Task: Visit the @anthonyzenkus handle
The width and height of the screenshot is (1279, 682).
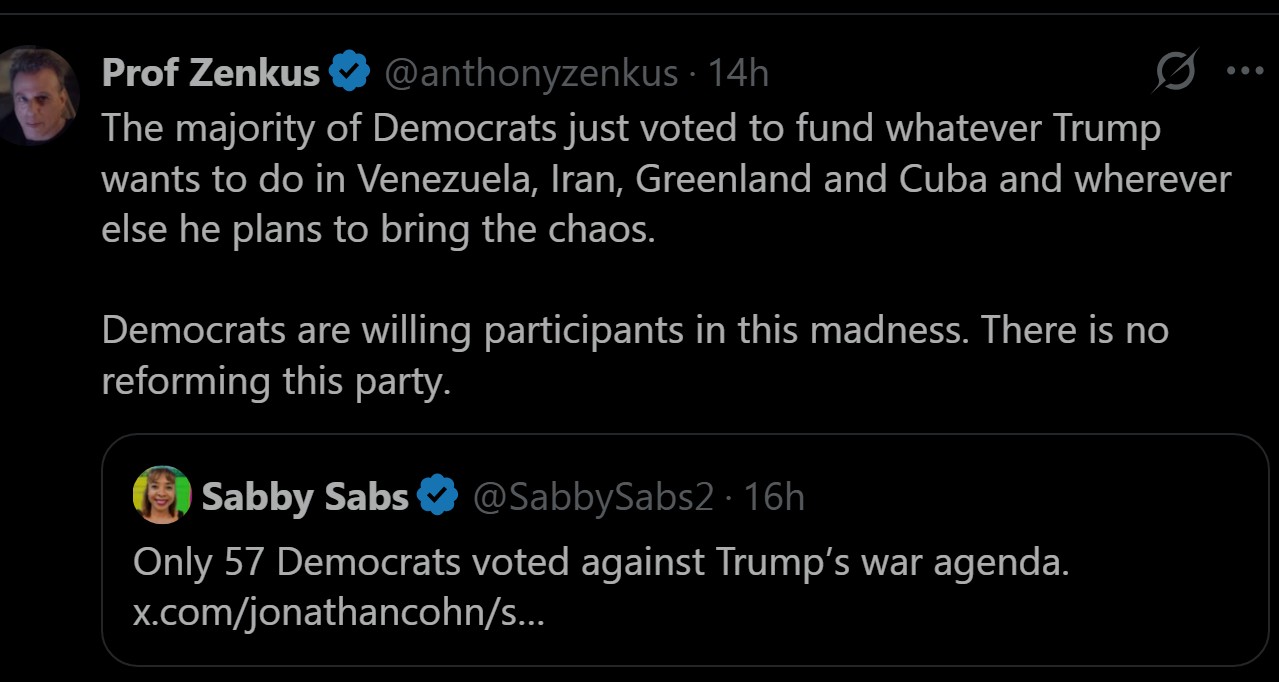Action: (x=530, y=73)
